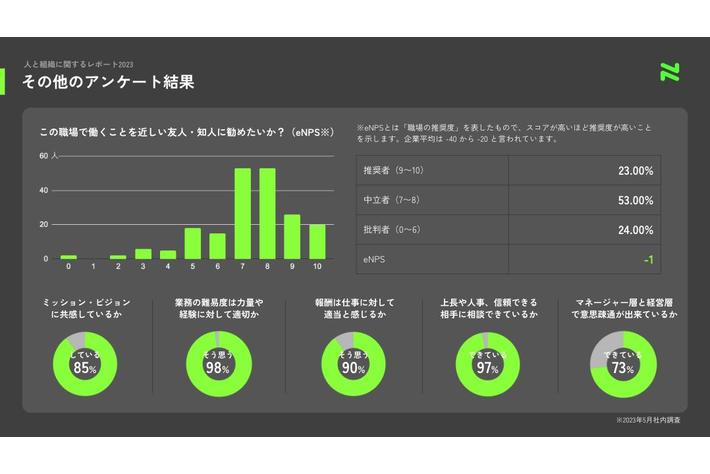Click the 85% mission and vision donut chart
This screenshot has height=474, width=710.
(x=85, y=361)
